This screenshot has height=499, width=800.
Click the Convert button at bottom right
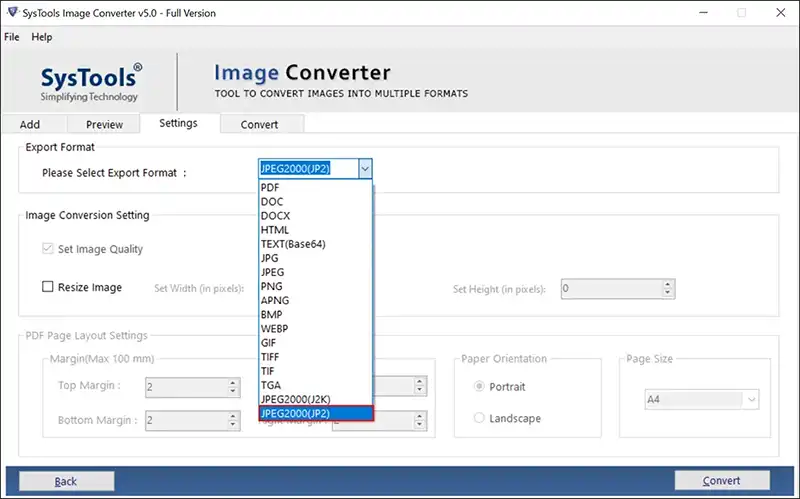721,480
